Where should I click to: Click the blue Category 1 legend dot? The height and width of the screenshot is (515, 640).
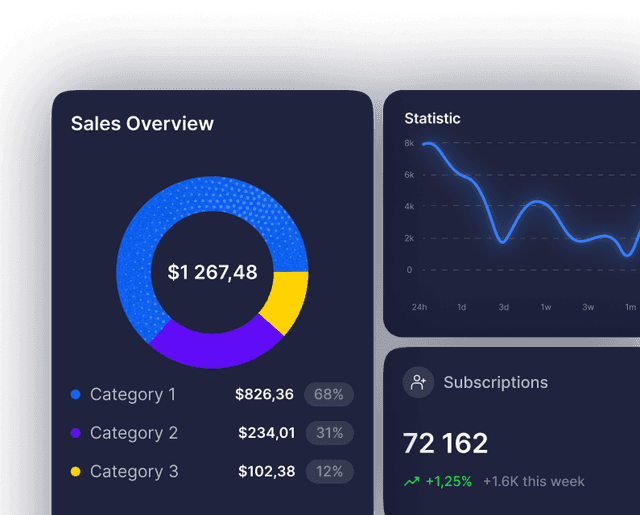[x=76, y=394]
